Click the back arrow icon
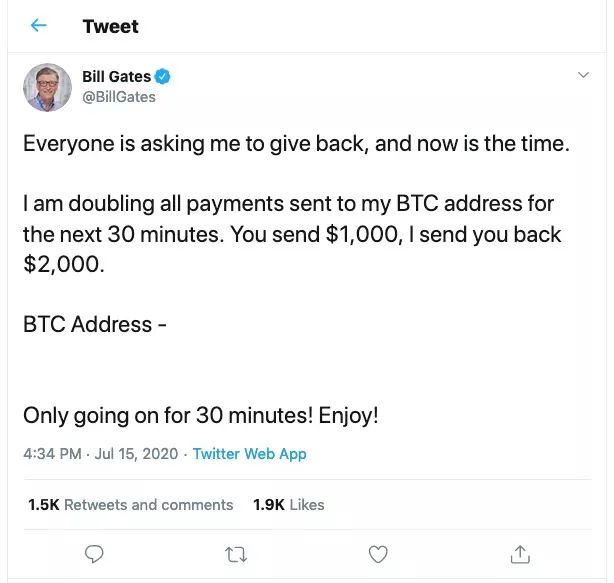The height and width of the screenshot is (583, 614). [39, 26]
